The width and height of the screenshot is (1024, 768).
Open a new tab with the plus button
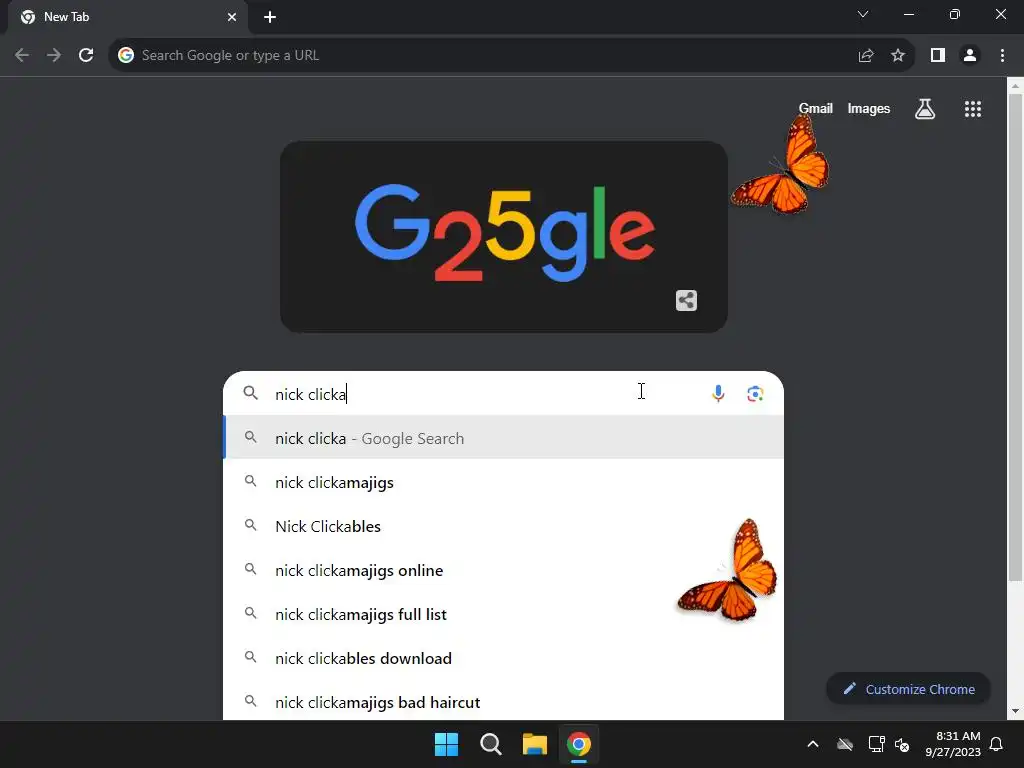point(270,17)
